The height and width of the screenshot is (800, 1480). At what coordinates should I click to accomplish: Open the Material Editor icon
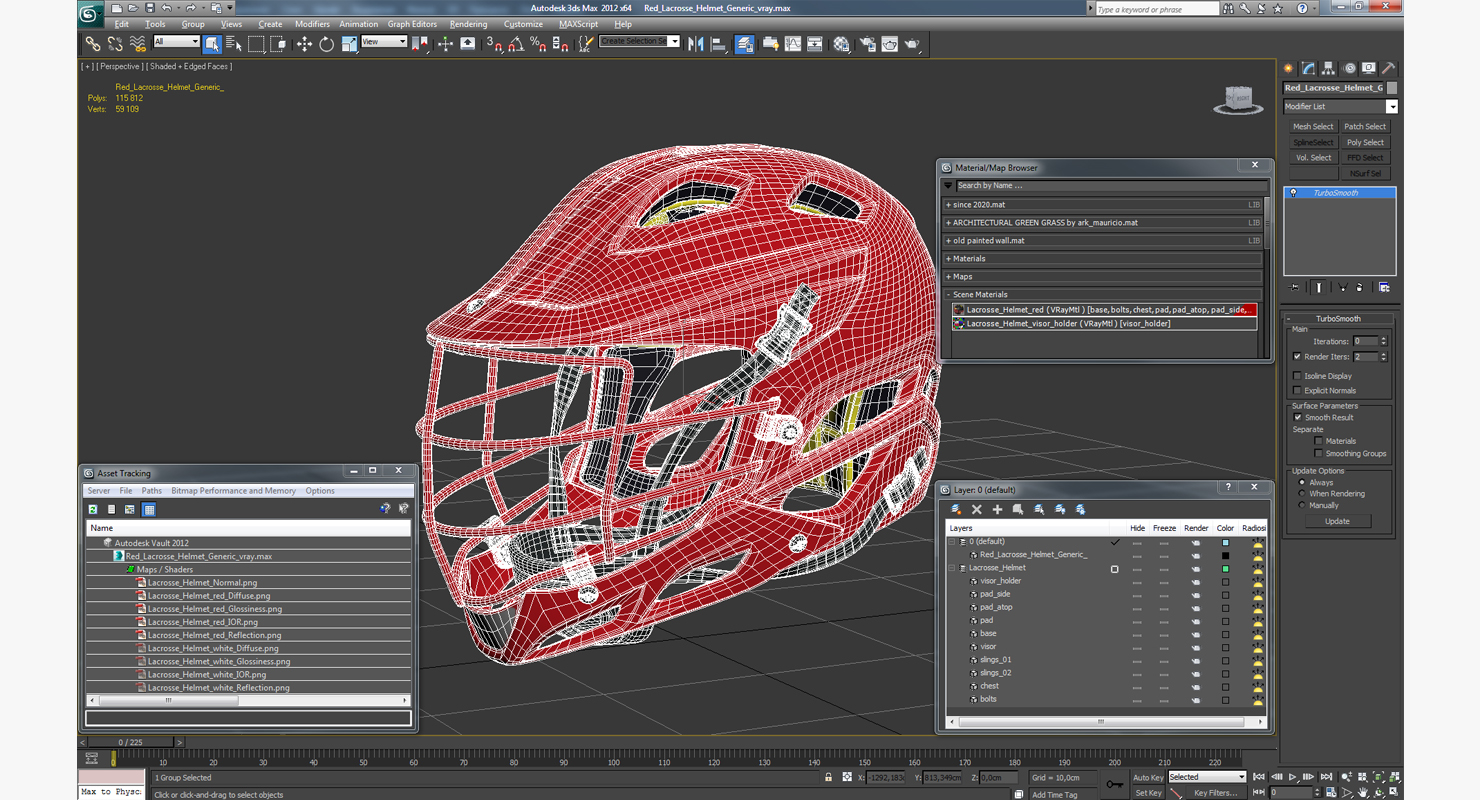841,44
